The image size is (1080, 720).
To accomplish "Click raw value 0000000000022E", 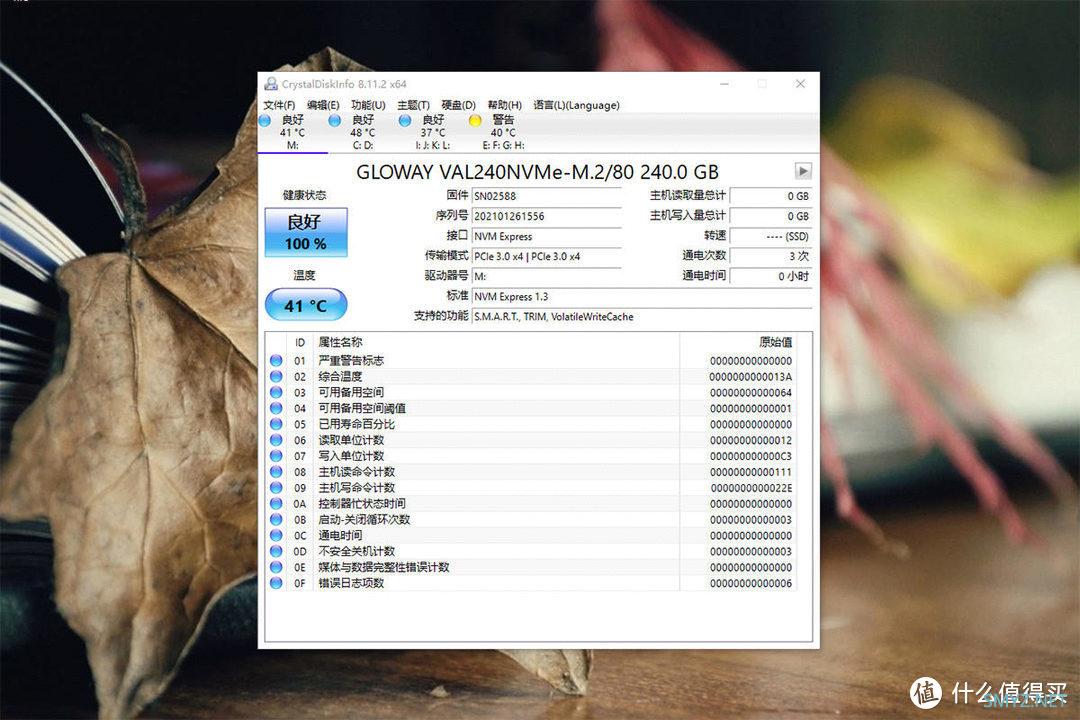I will pyautogui.click(x=751, y=488).
